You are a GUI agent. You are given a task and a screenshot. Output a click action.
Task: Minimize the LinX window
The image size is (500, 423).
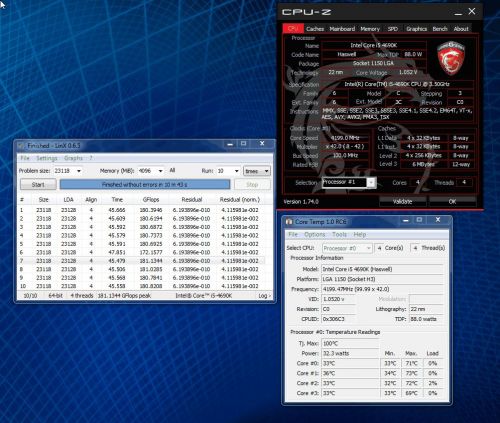(230, 144)
